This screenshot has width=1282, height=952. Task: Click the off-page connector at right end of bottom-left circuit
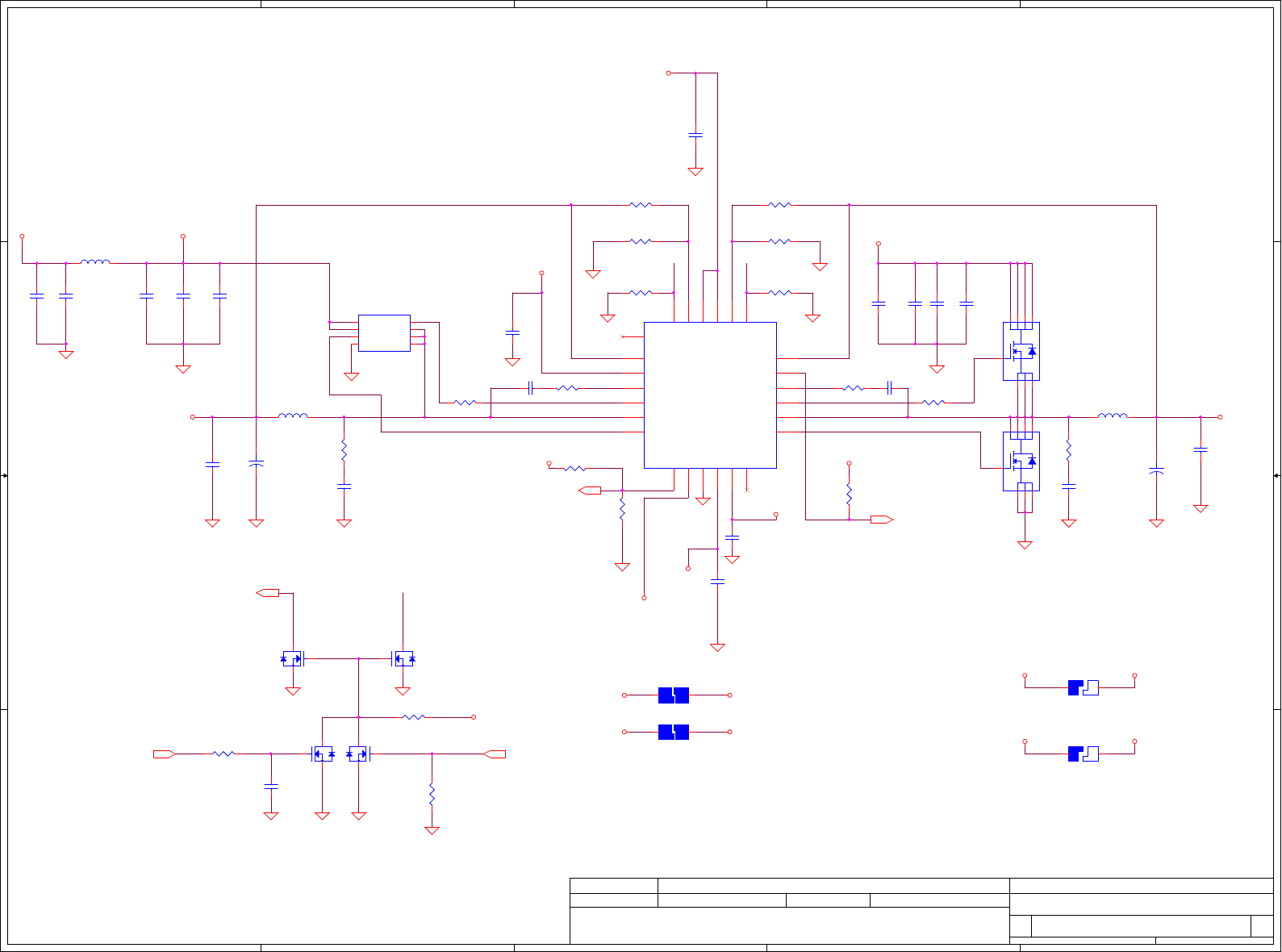coord(495,754)
